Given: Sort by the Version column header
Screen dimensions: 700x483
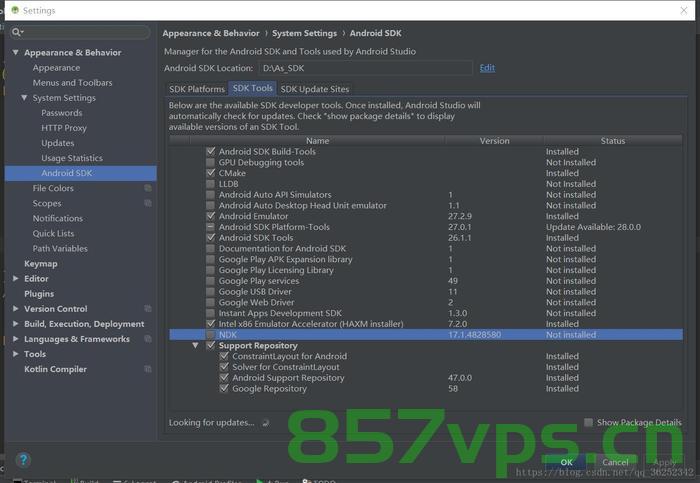Looking at the screenshot, I should [x=494, y=141].
